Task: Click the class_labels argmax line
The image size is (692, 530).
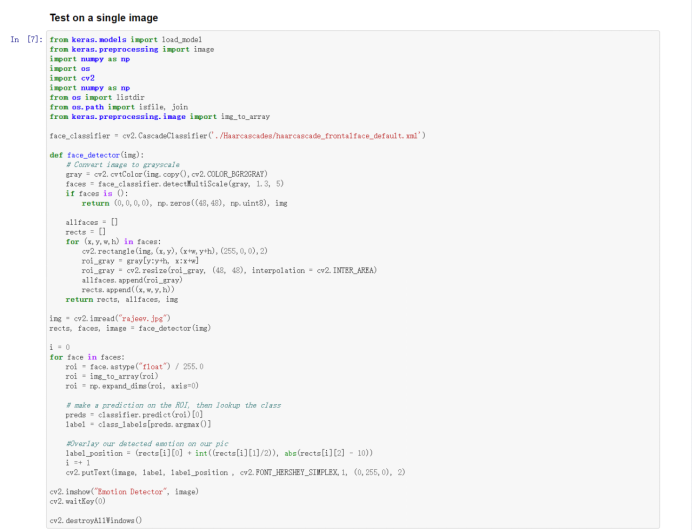Action: pos(138,425)
